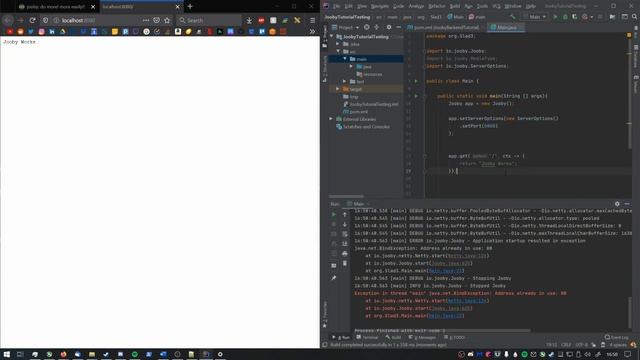The width and height of the screenshot is (640, 360).
Task: Open the Refactor menu in IntelliJ
Action: tap(436, 6)
